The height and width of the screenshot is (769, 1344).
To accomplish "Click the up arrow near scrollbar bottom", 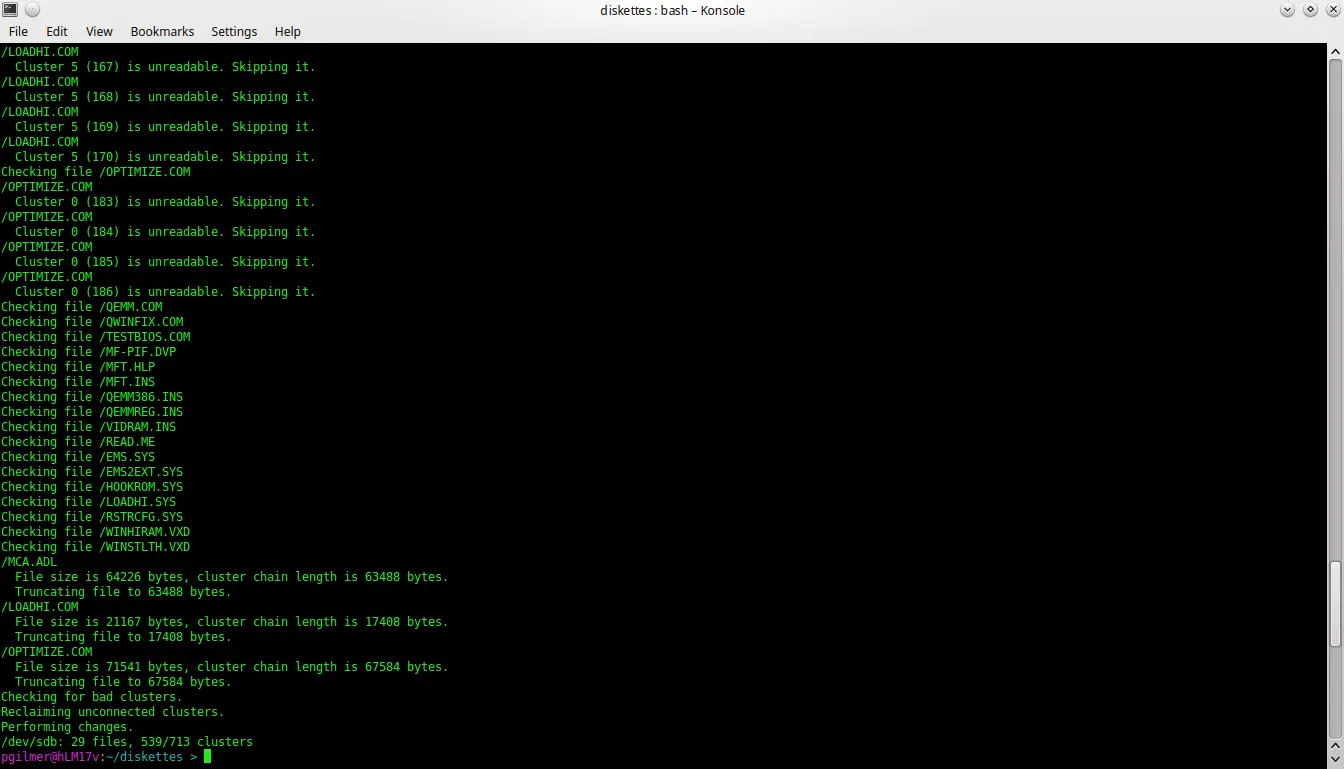I will 1335,745.
